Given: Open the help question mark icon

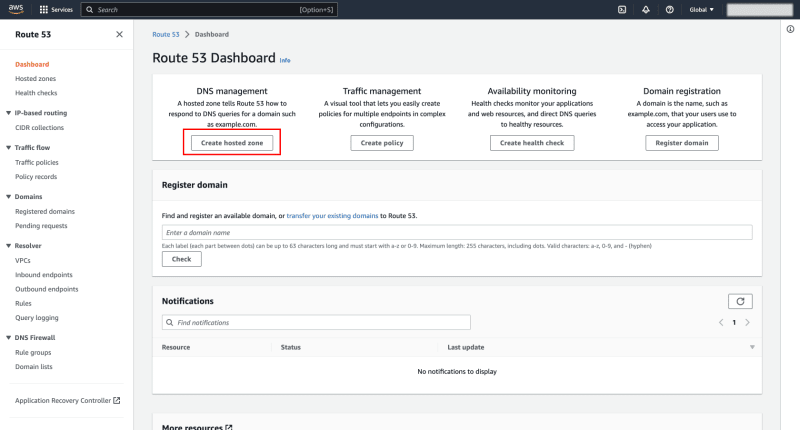Looking at the screenshot, I should pyautogui.click(x=670, y=9).
